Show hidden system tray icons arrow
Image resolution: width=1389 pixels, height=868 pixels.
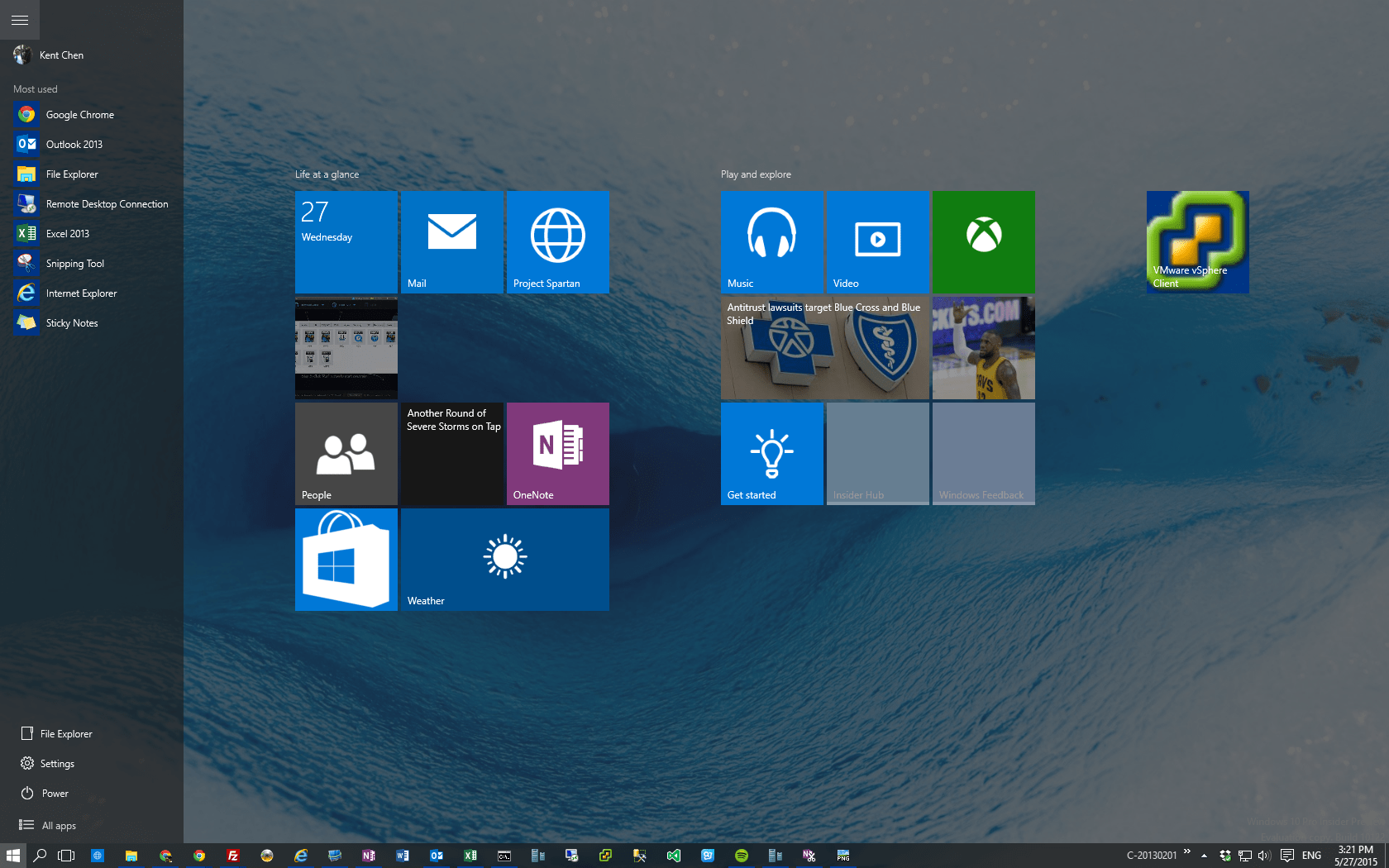pos(1204,856)
